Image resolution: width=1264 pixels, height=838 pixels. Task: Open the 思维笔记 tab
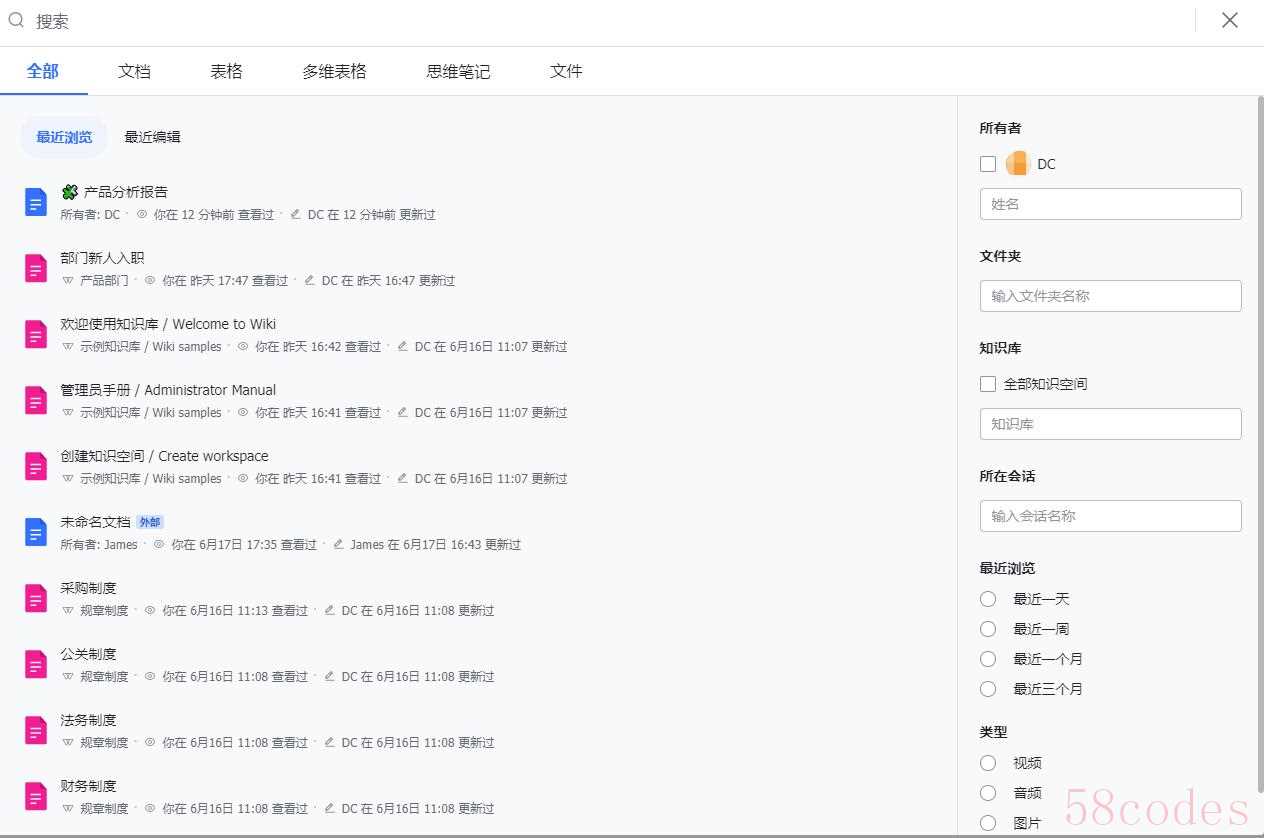point(458,71)
